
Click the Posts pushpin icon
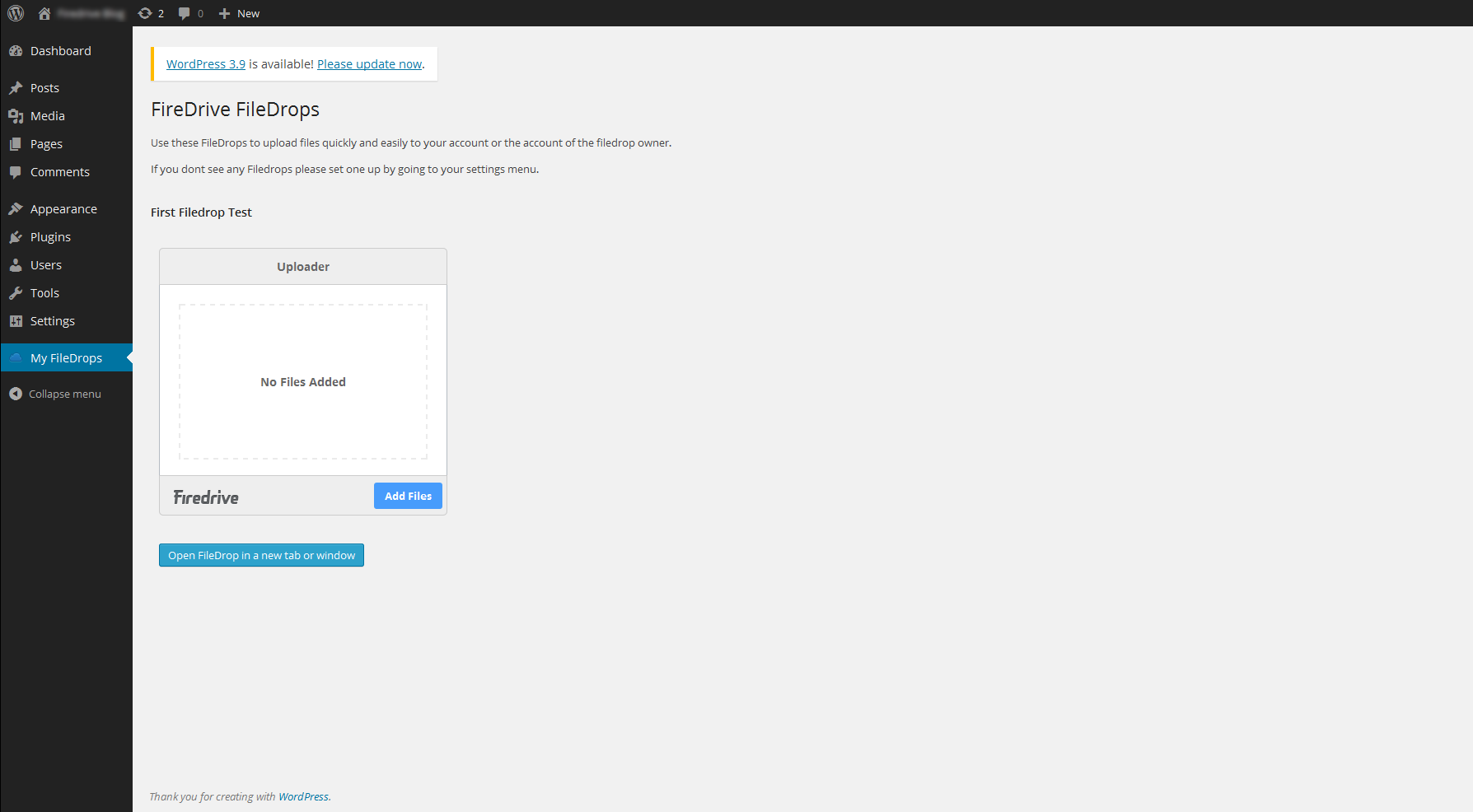(x=16, y=88)
